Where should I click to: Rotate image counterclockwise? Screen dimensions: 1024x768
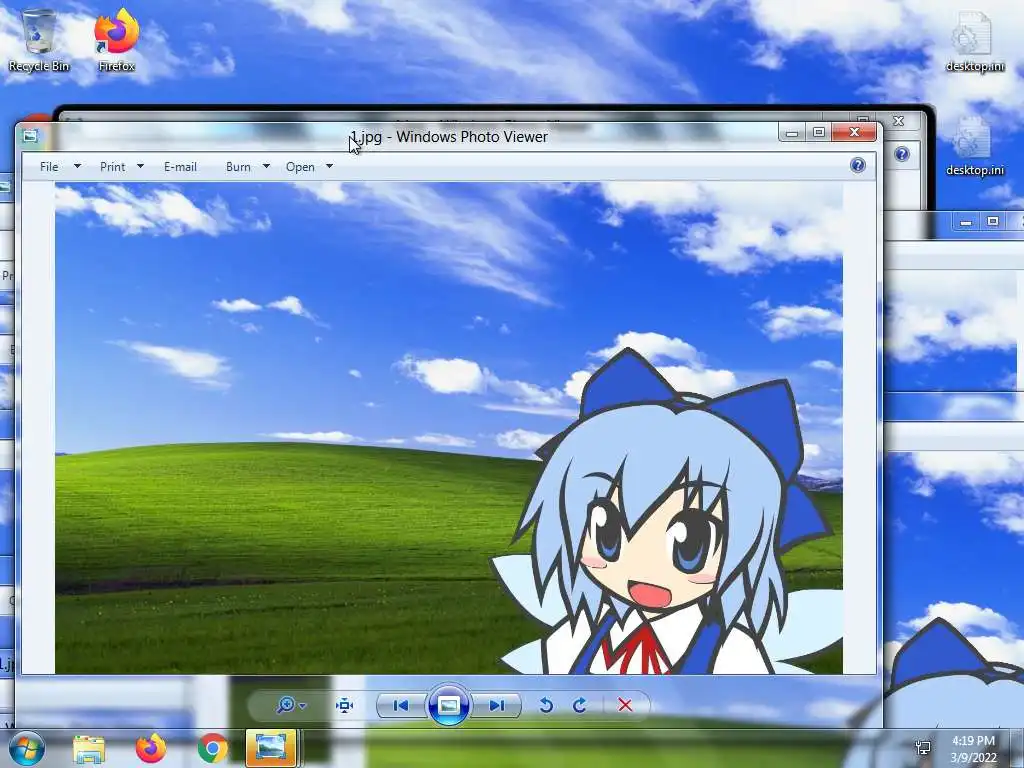click(x=547, y=705)
